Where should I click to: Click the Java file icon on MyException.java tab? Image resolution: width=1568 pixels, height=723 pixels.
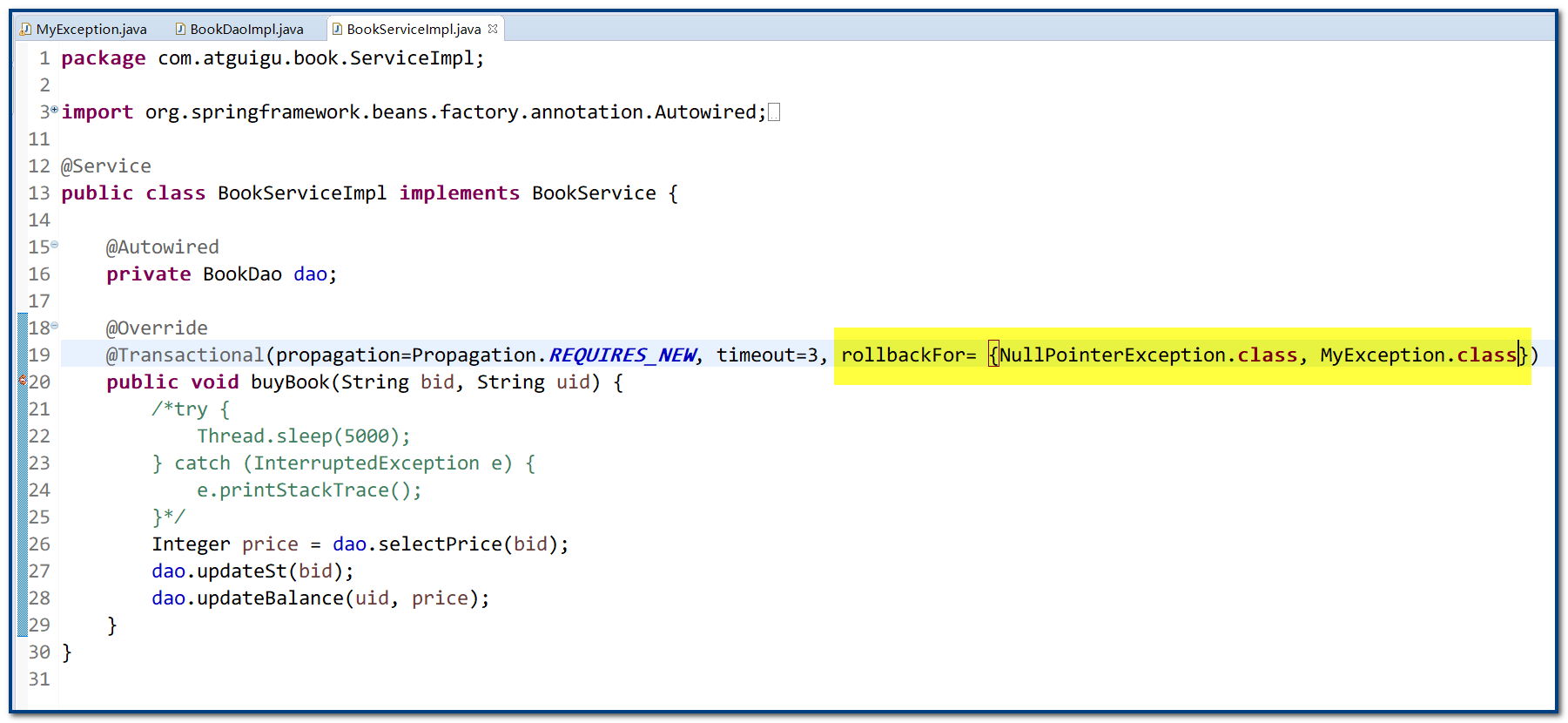[25, 29]
